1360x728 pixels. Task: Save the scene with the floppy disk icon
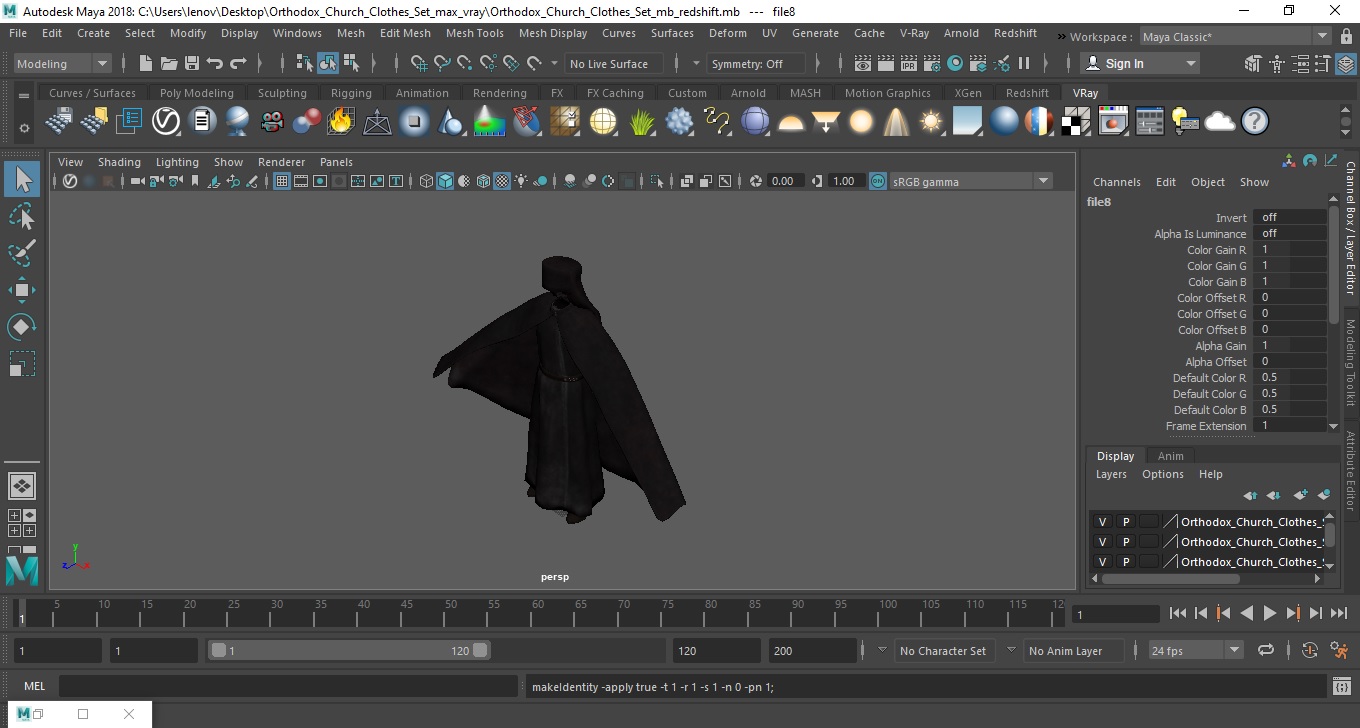(192, 63)
